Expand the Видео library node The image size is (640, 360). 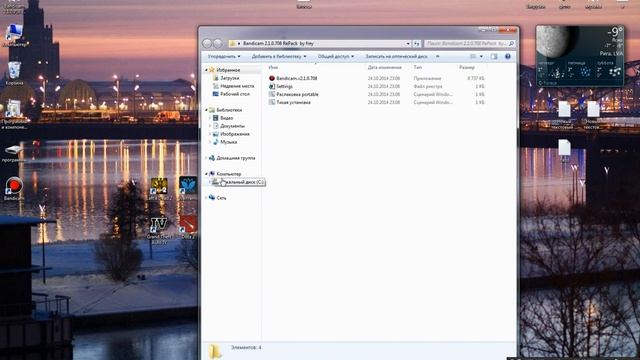tap(210, 118)
